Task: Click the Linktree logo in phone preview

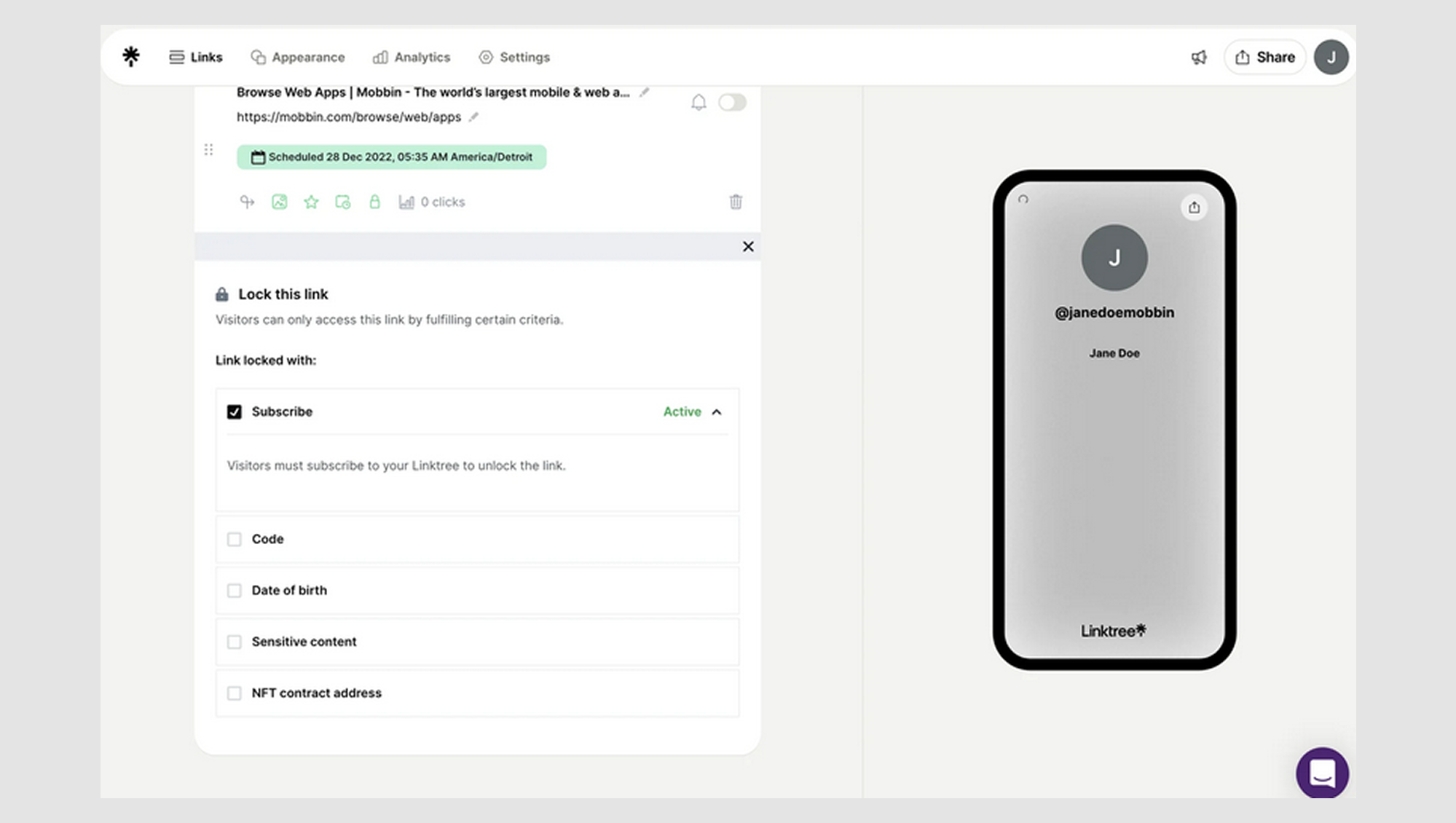Action: (x=1113, y=631)
